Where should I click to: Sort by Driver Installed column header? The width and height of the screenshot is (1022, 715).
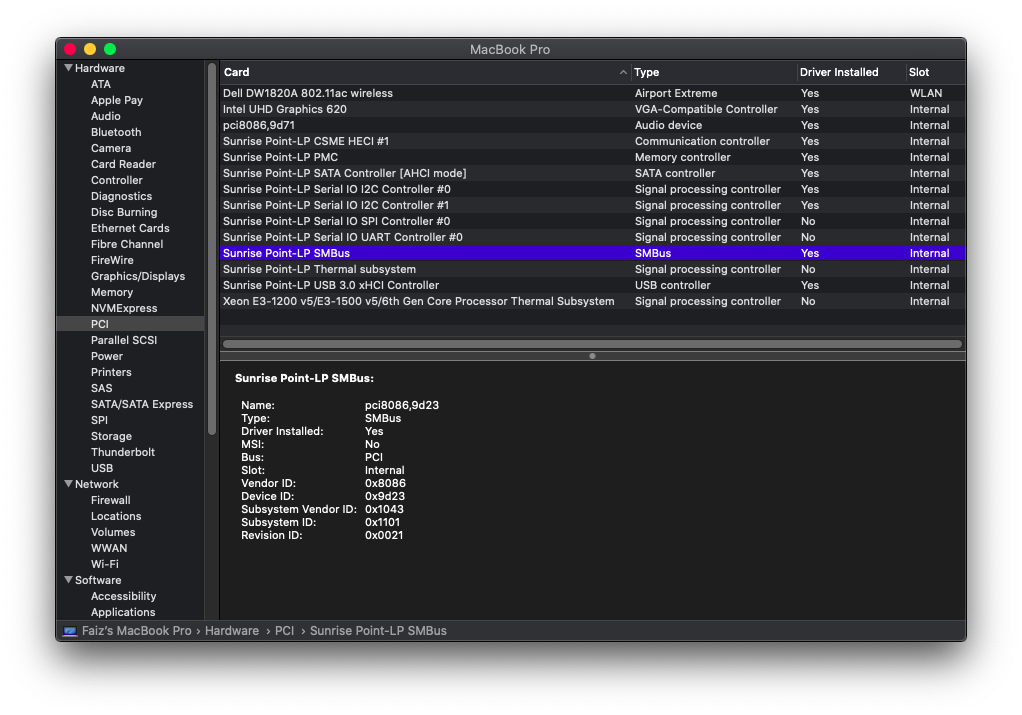click(851, 72)
